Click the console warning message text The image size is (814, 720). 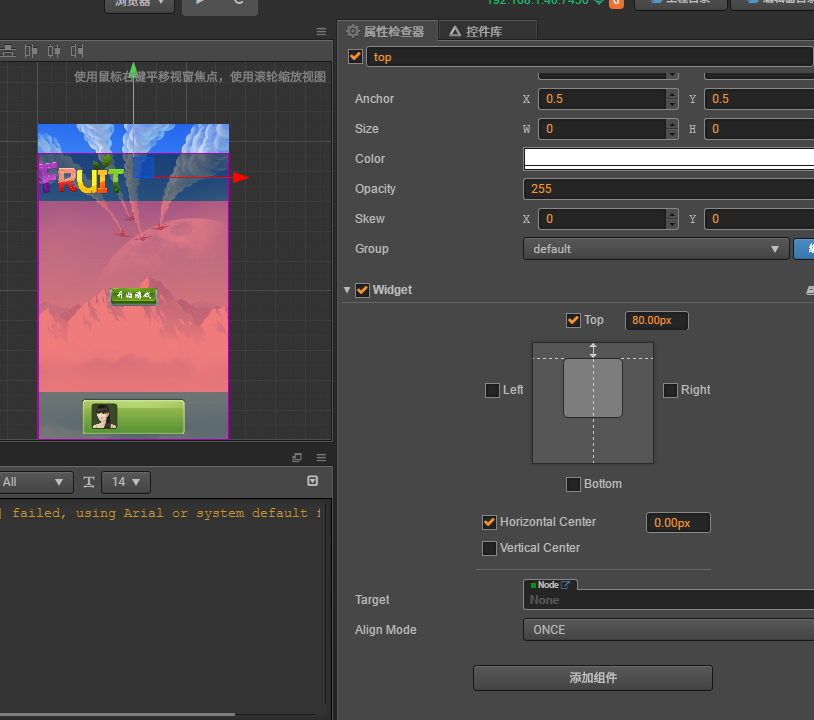click(x=161, y=513)
